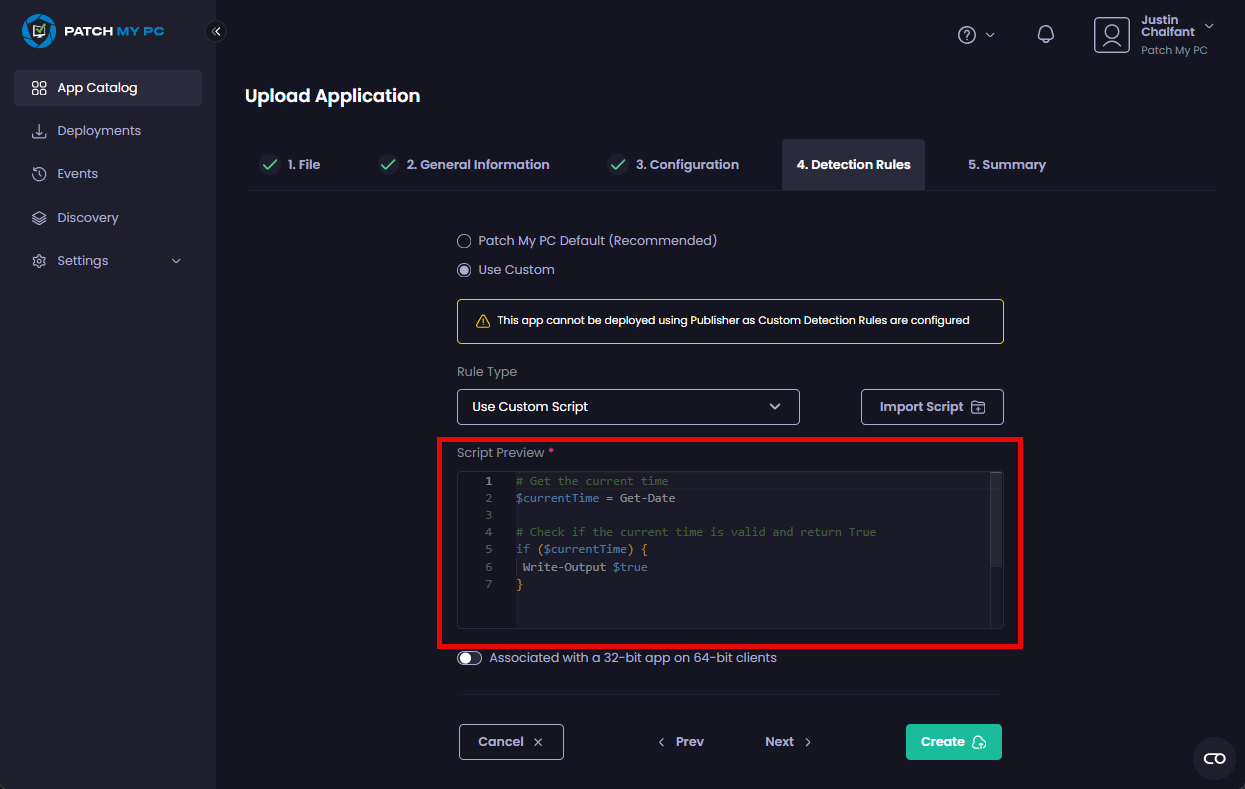Image resolution: width=1245 pixels, height=789 pixels.
Task: Open the Rule Type dropdown
Action: (x=628, y=407)
